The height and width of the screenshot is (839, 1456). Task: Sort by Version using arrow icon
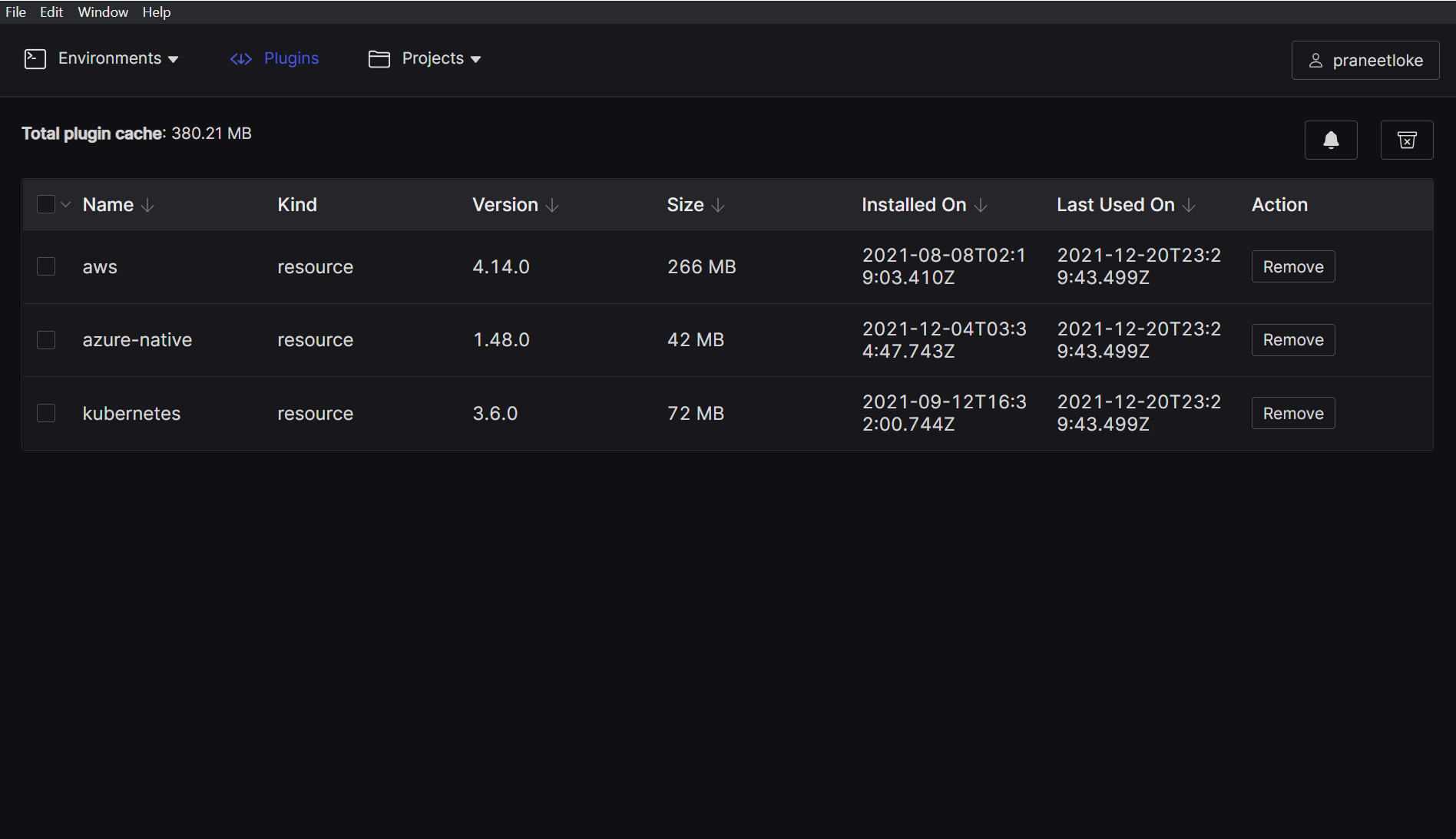click(552, 205)
